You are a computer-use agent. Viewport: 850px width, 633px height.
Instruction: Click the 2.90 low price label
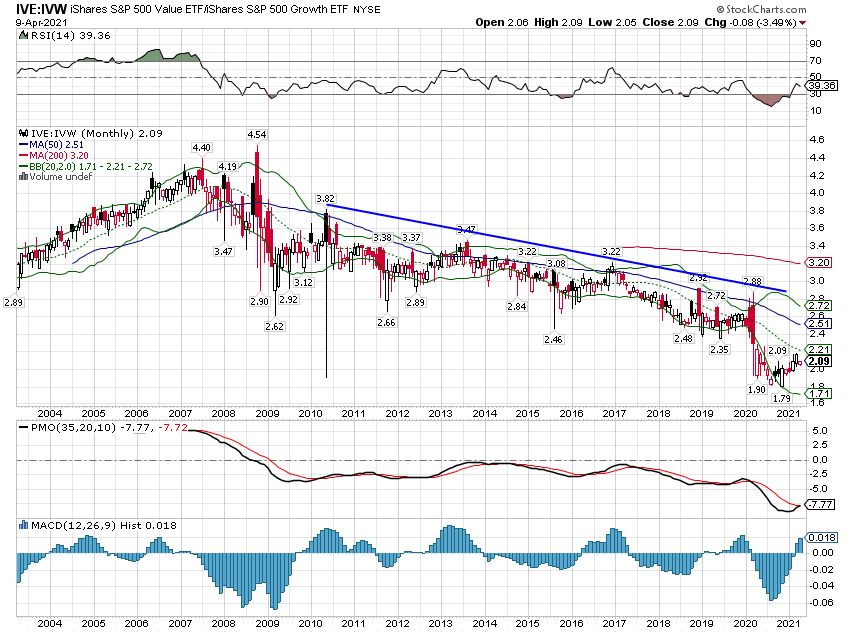pos(260,301)
